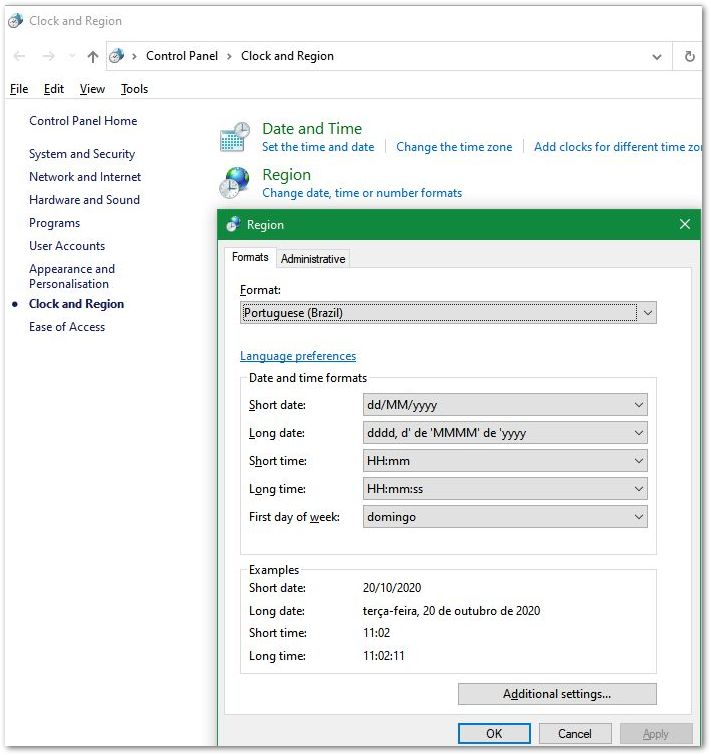This screenshot has height=755, width=711.
Task: Click Clock and Region window title icon
Action: pos(15,21)
